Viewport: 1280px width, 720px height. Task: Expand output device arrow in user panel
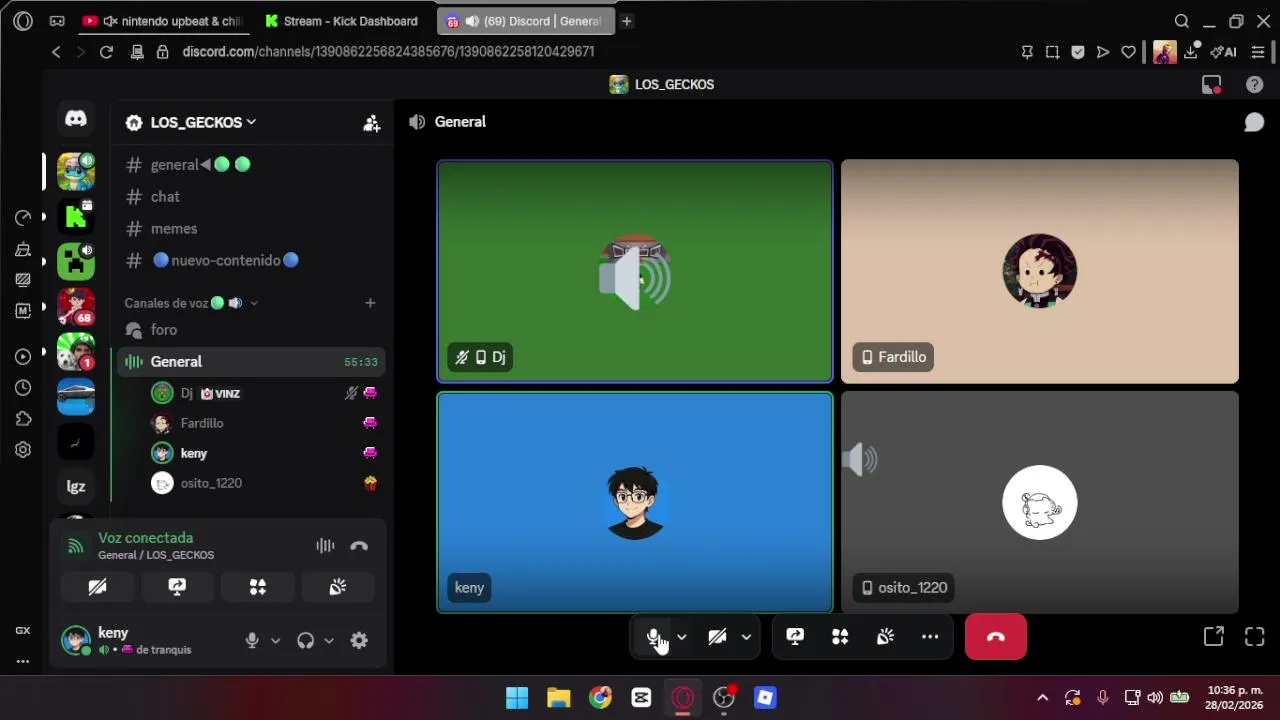(328, 641)
